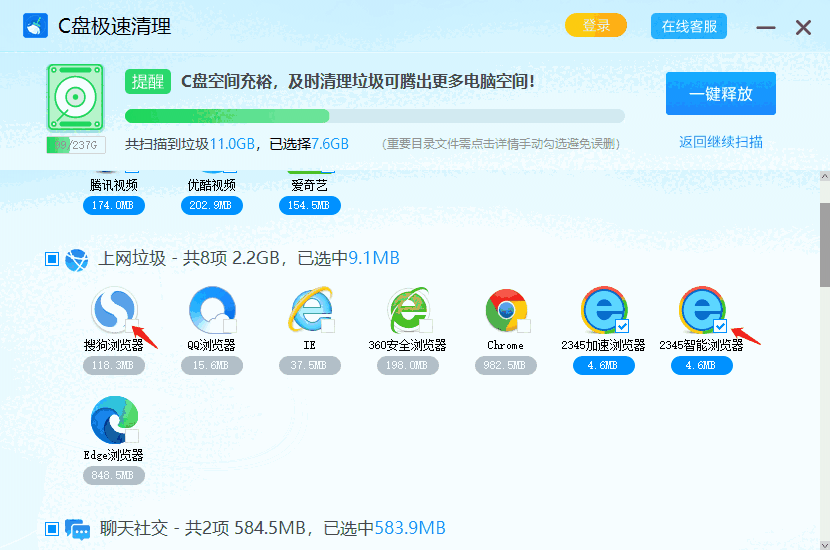Click the 搜狗浏览器 label
830x550 pixels.
coord(114,345)
